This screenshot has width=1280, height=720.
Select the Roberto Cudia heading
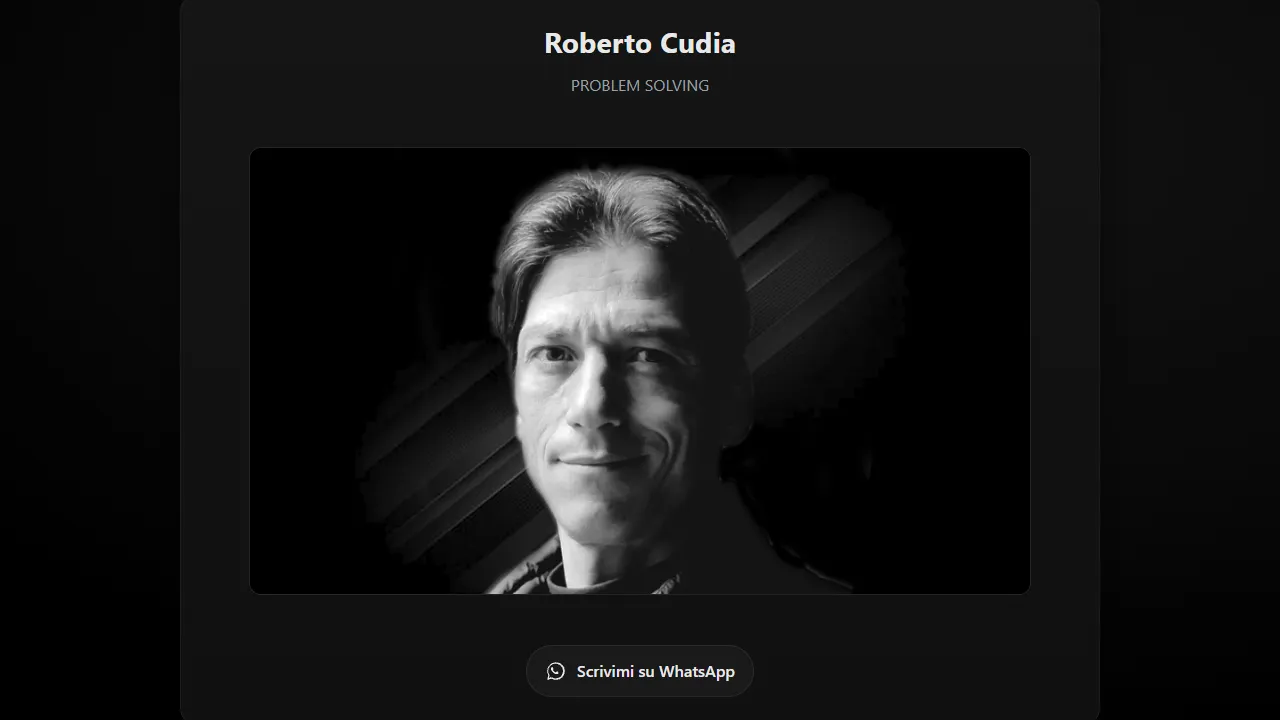coord(640,43)
